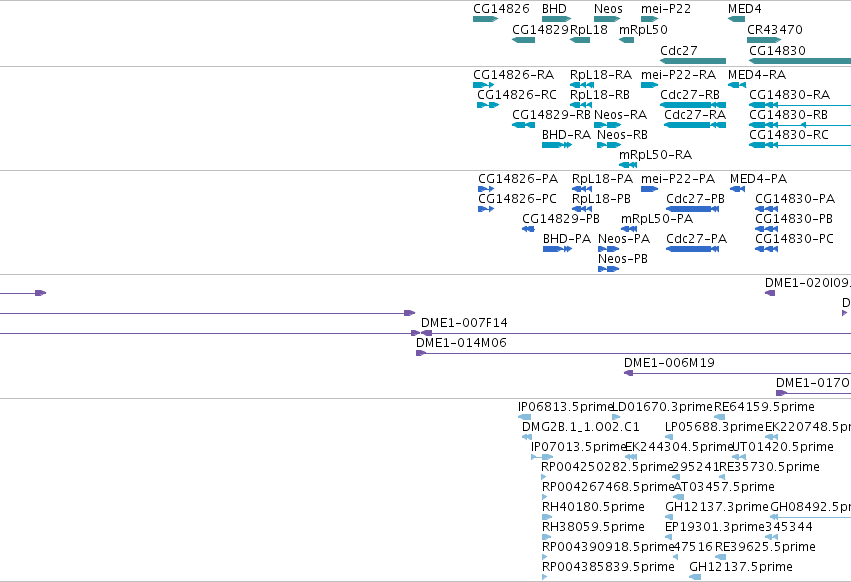The width and height of the screenshot is (851, 582).
Task: Select the MED4-RA transcript label
Action: [x=757, y=74]
